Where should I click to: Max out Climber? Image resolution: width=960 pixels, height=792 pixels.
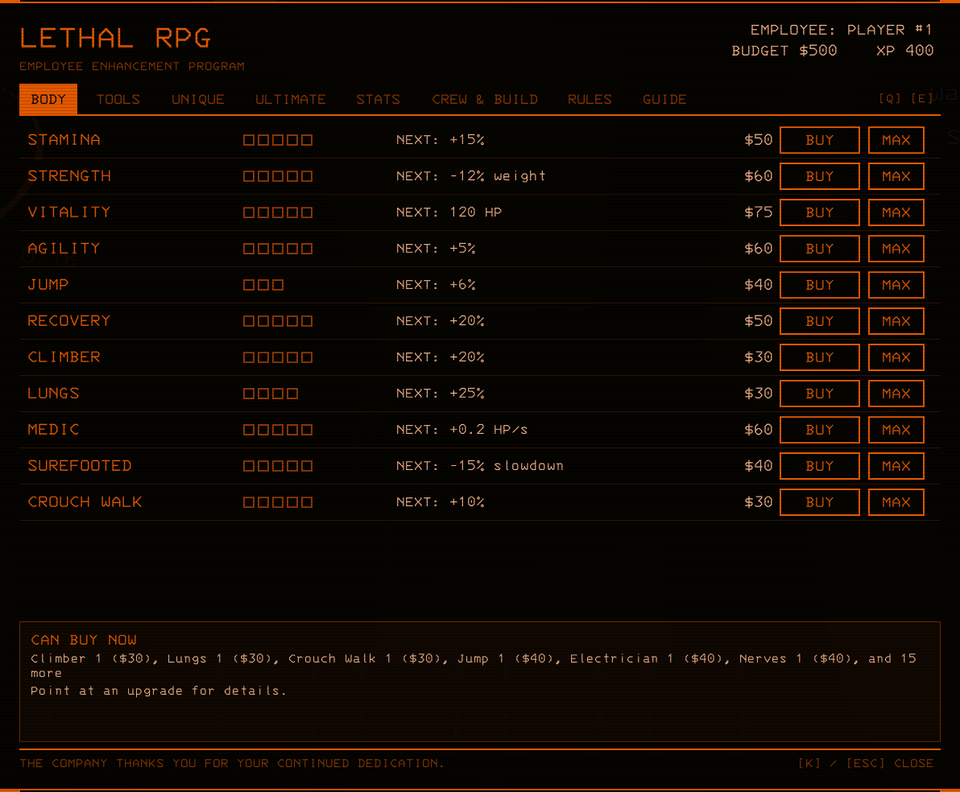[x=896, y=357]
